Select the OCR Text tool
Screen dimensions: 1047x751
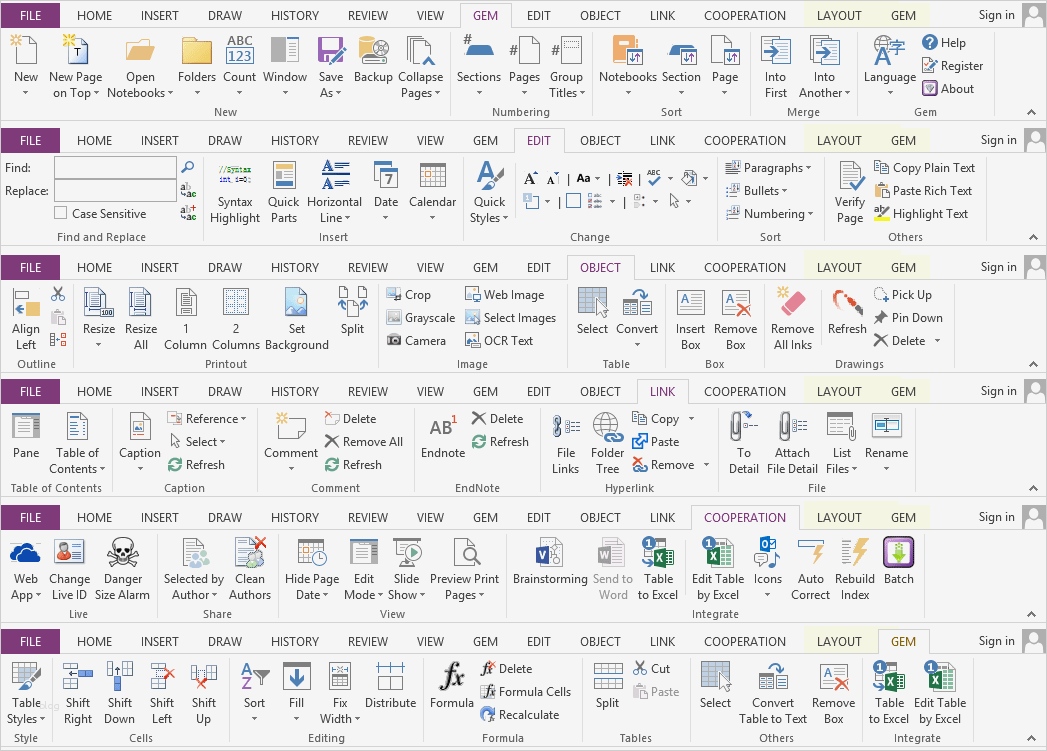505,340
